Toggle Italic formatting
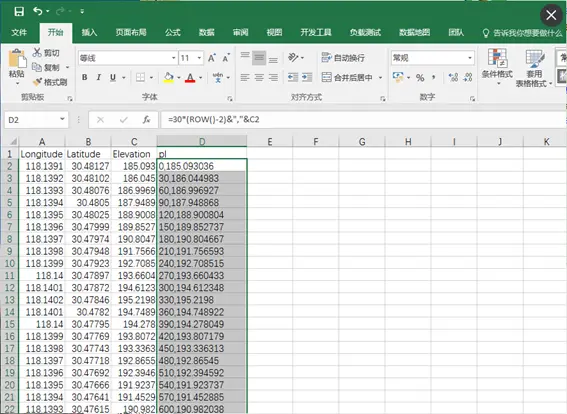Viewport: 567px width, 414px height. [x=98, y=77]
